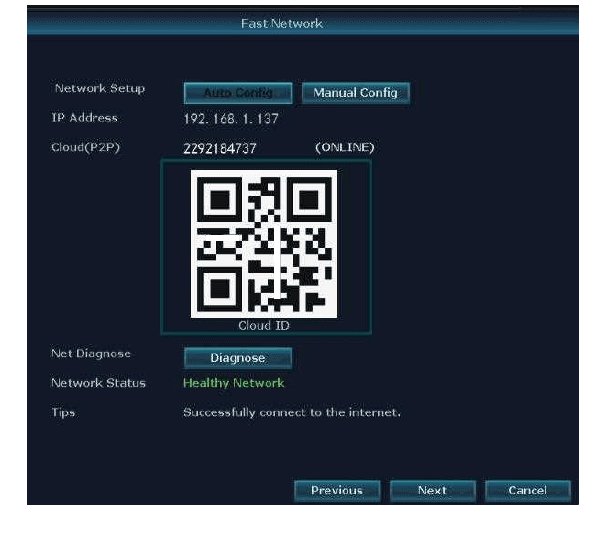This screenshot has width=600, height=540.
Task: Click the Net Diagnose label
Action: coord(91,354)
